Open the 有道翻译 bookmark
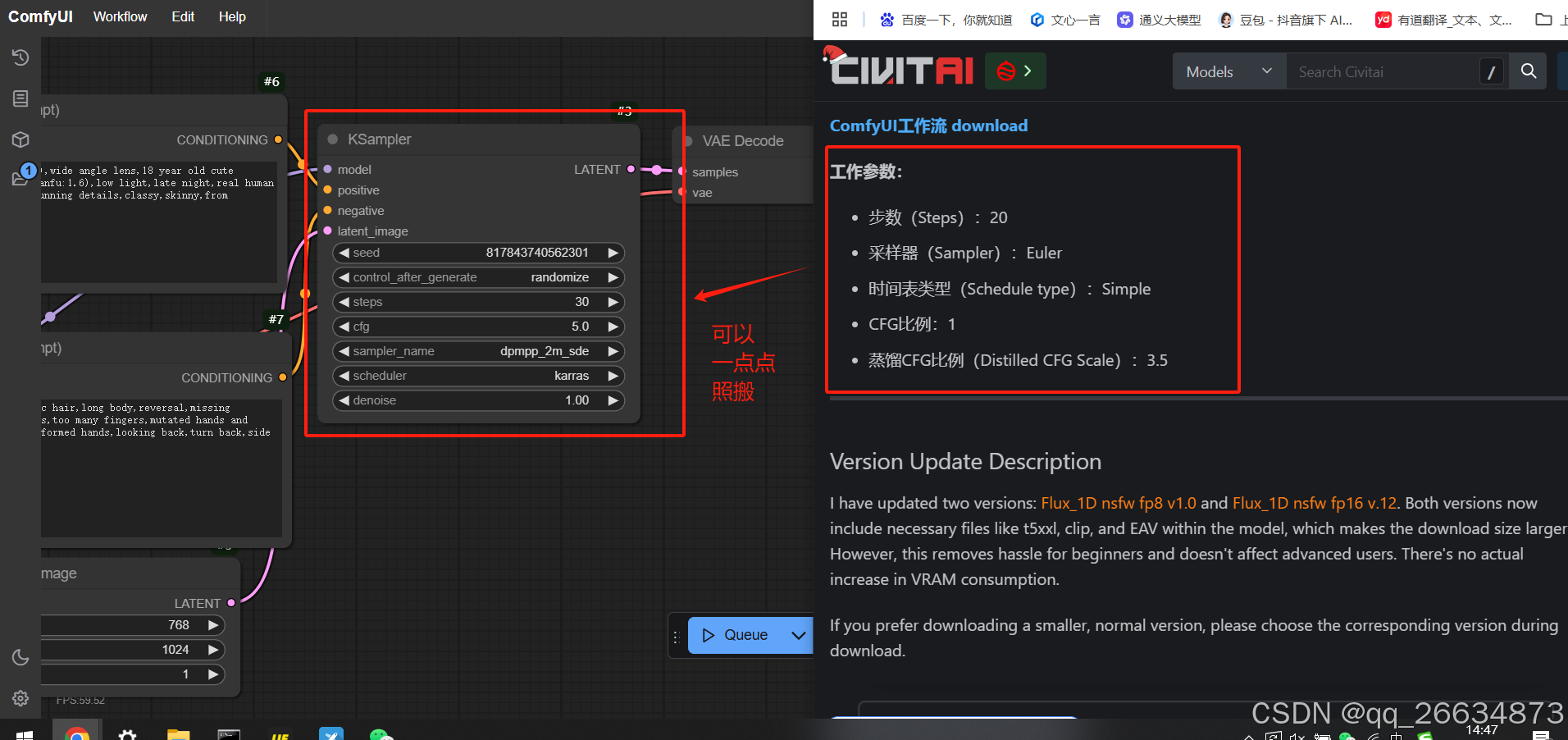 [x=1444, y=20]
